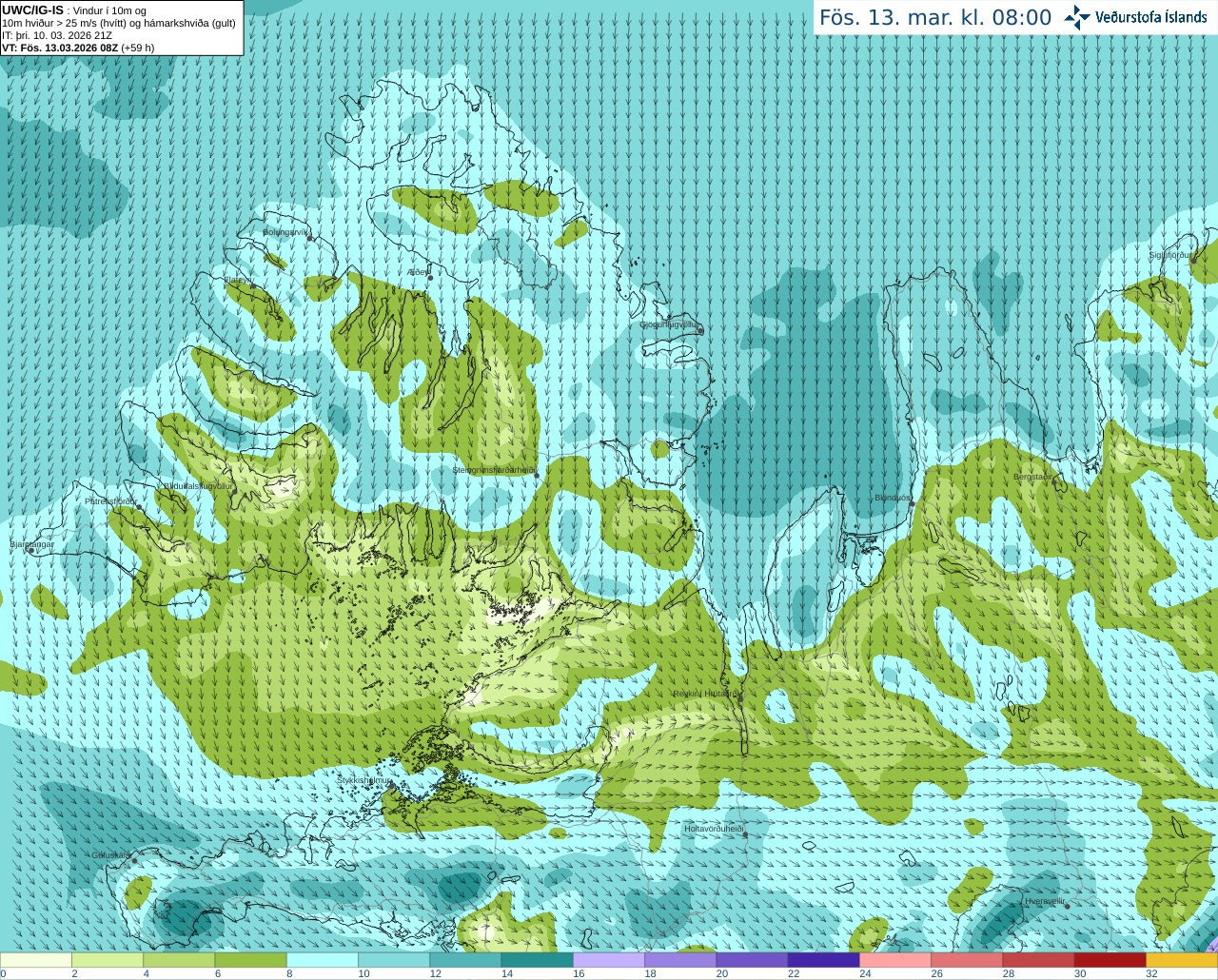
Task: Click the forecast time Fös. 13. mar. kl. 08:00
Action: point(935,17)
